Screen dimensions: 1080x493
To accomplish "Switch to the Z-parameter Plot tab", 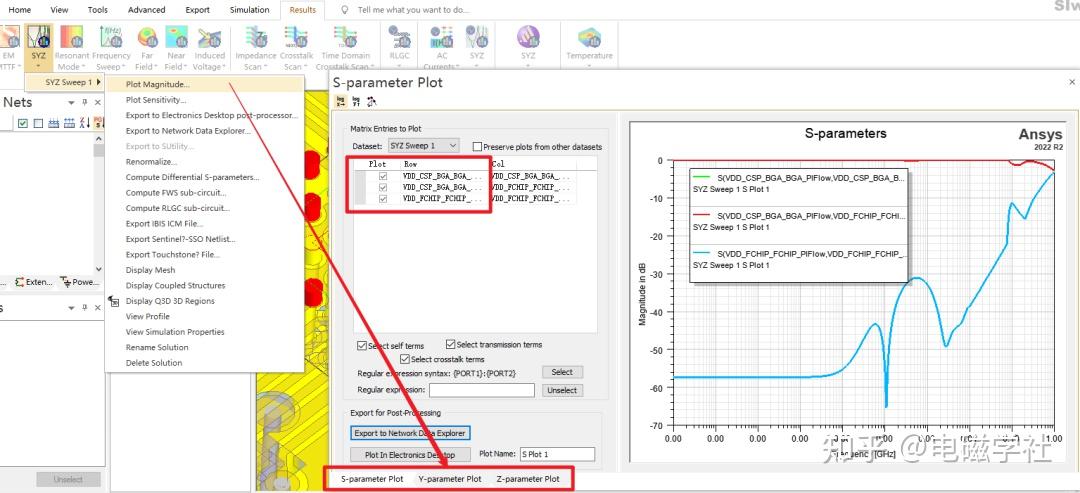I will tap(528, 479).
